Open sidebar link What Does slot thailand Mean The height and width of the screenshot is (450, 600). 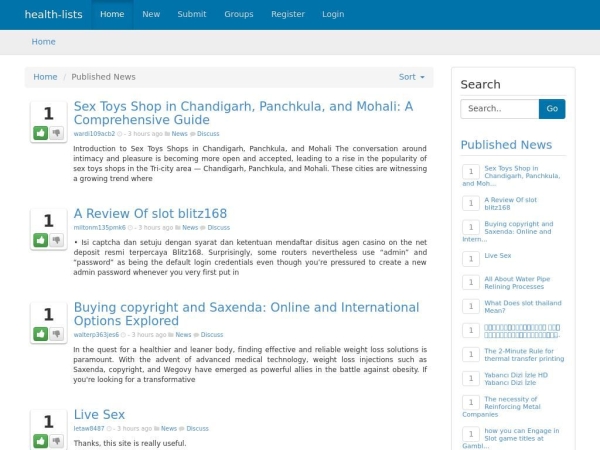523,307
